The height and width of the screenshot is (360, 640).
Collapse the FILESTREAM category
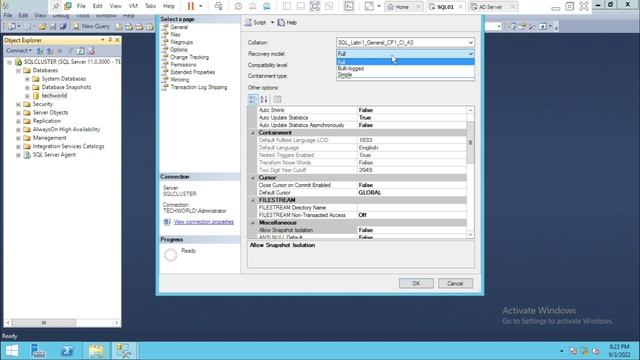click(x=253, y=200)
